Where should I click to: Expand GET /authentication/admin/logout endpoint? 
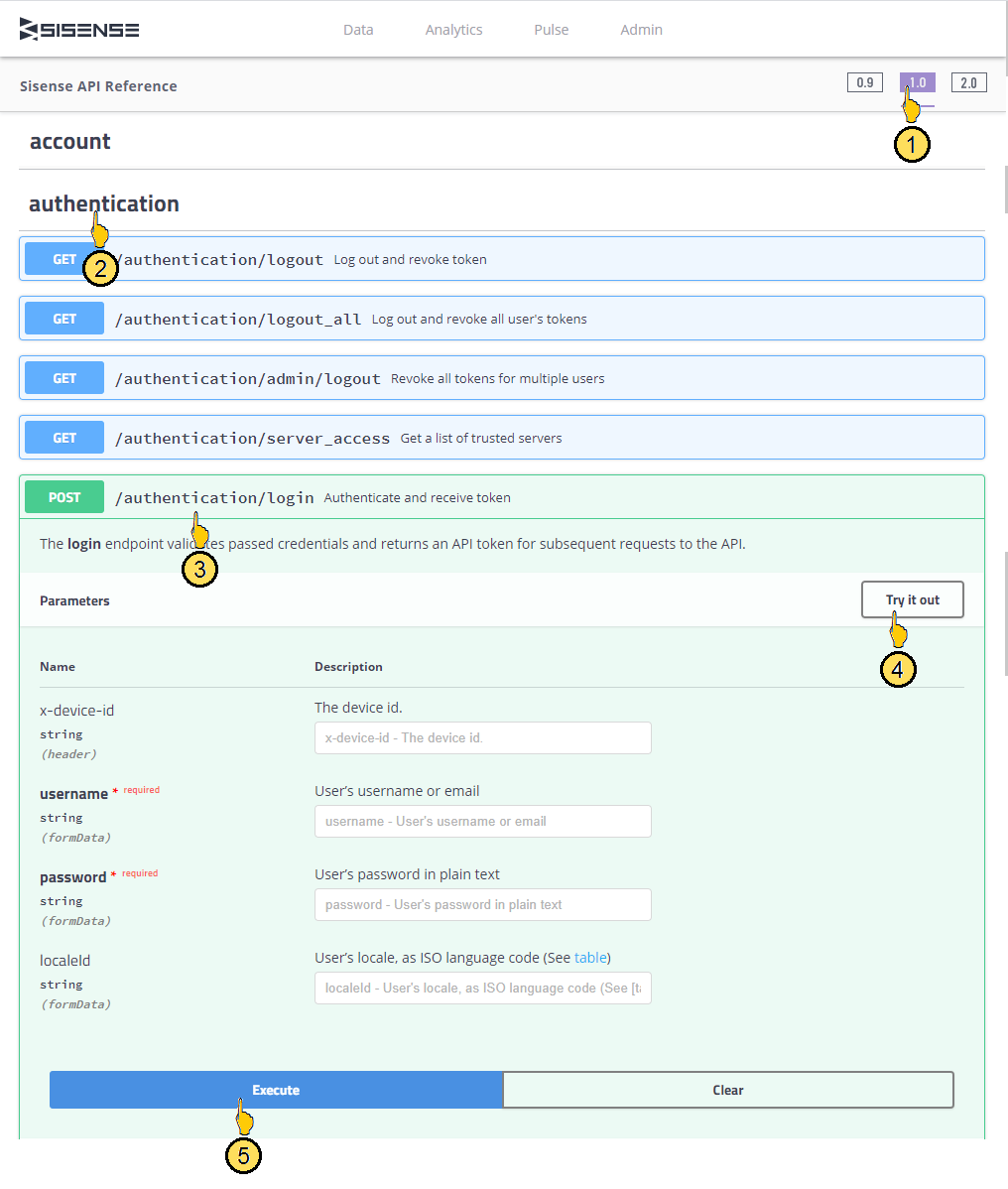coord(502,377)
